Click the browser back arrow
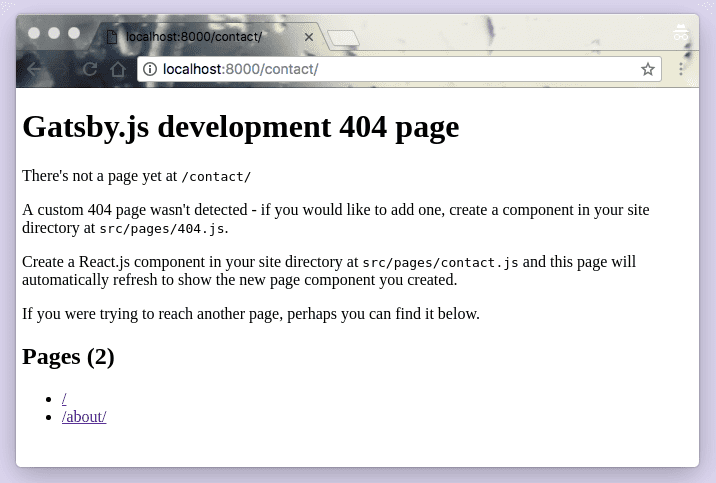 click(x=34, y=69)
